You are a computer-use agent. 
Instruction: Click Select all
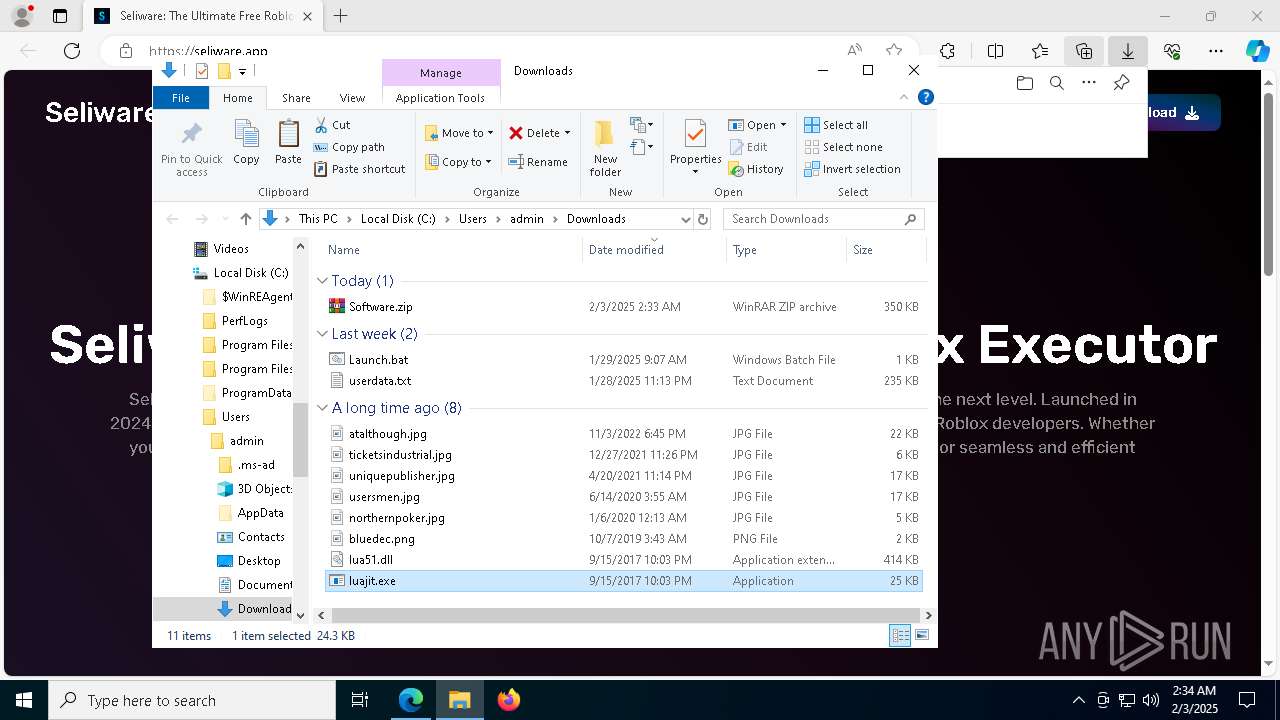click(x=836, y=125)
